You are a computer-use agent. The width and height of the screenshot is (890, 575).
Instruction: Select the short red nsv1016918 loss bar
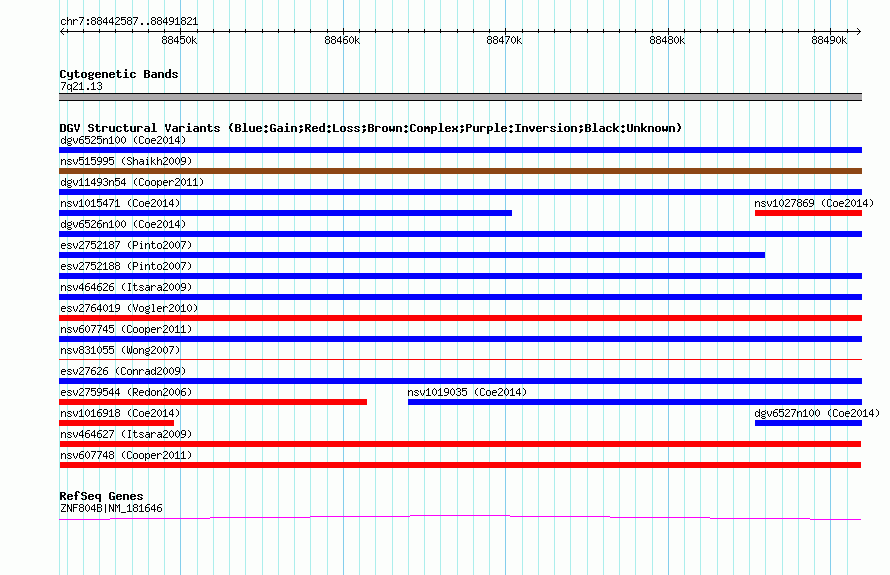116,423
